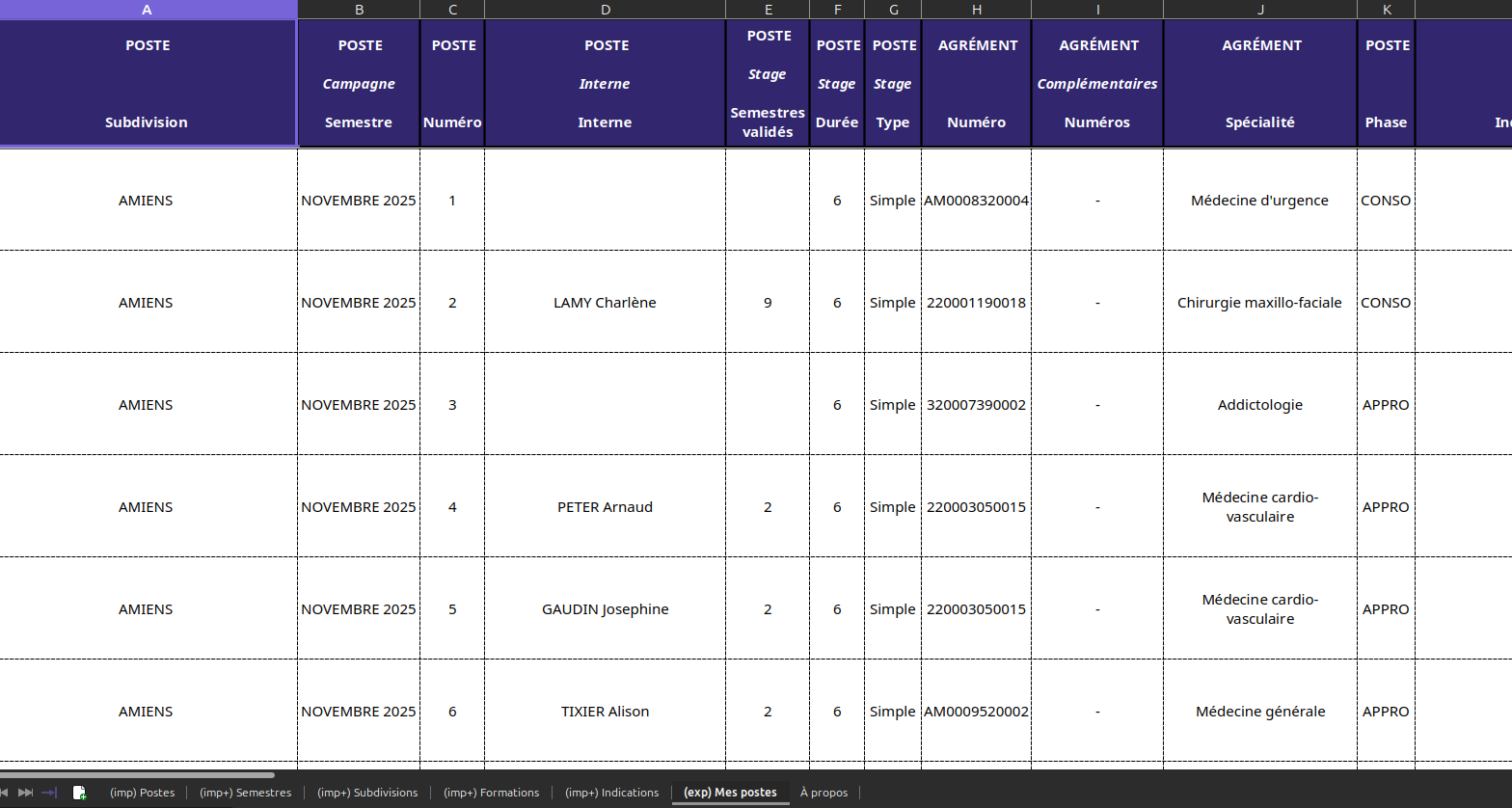Select column F header
The width and height of the screenshot is (1512, 808).
point(837,10)
